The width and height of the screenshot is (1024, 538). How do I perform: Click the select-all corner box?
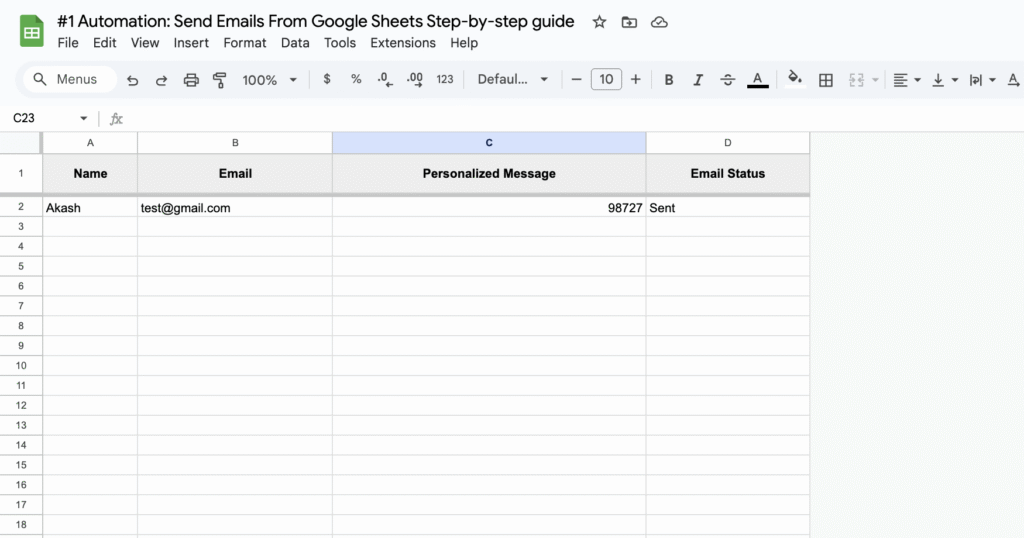coord(21,143)
